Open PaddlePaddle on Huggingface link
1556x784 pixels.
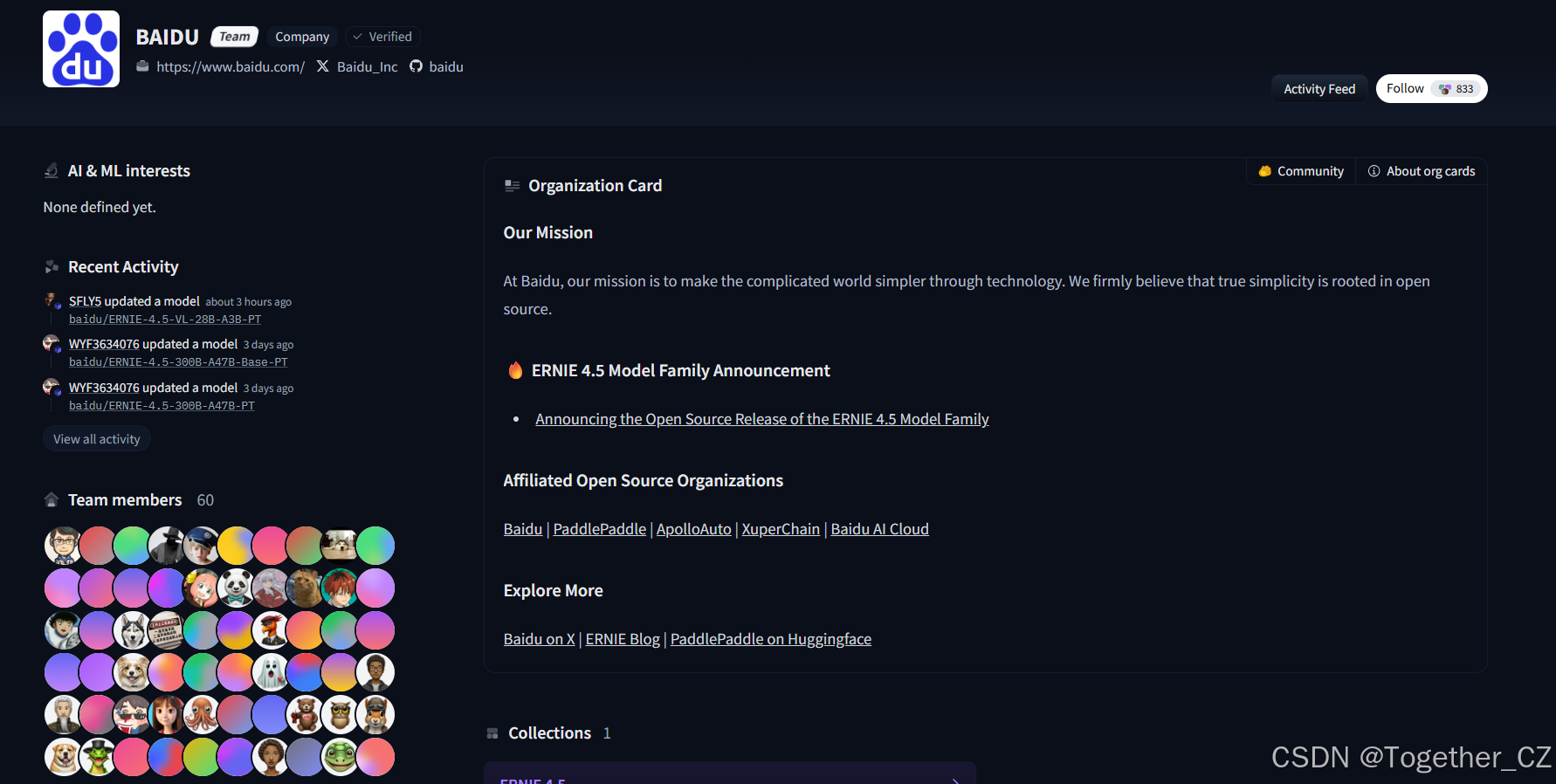(771, 639)
